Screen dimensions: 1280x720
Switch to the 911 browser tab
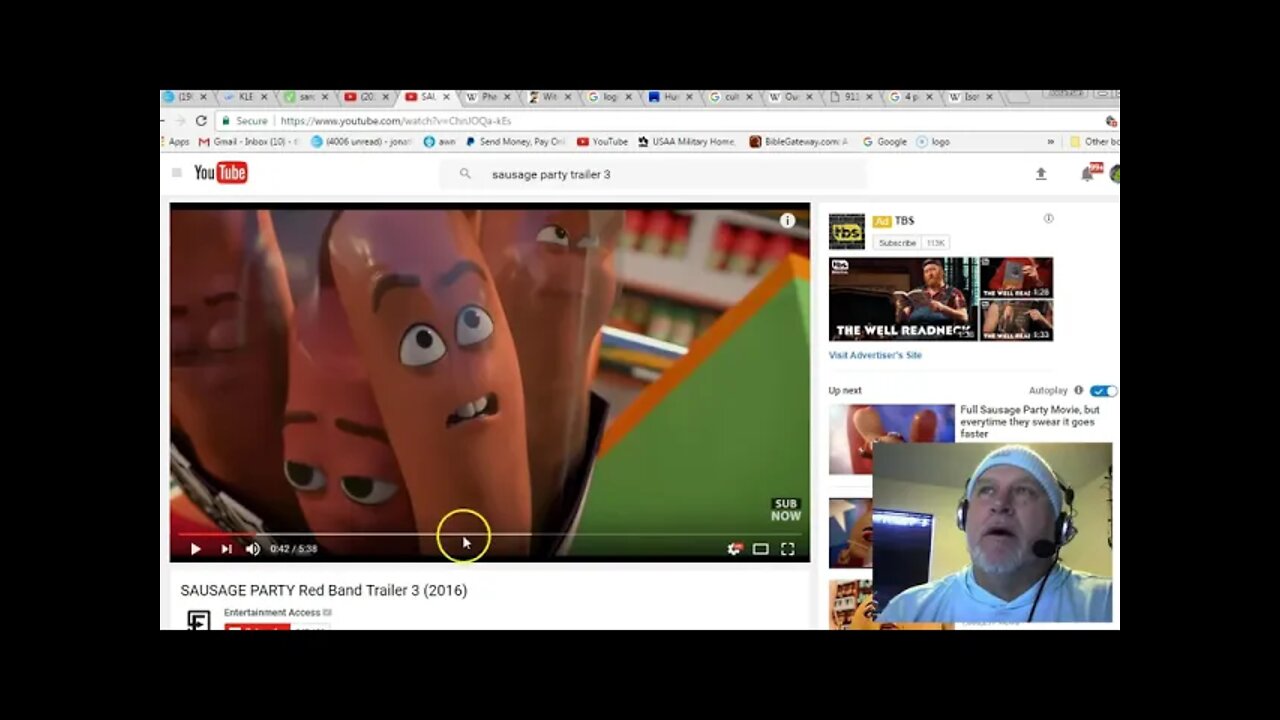852,97
